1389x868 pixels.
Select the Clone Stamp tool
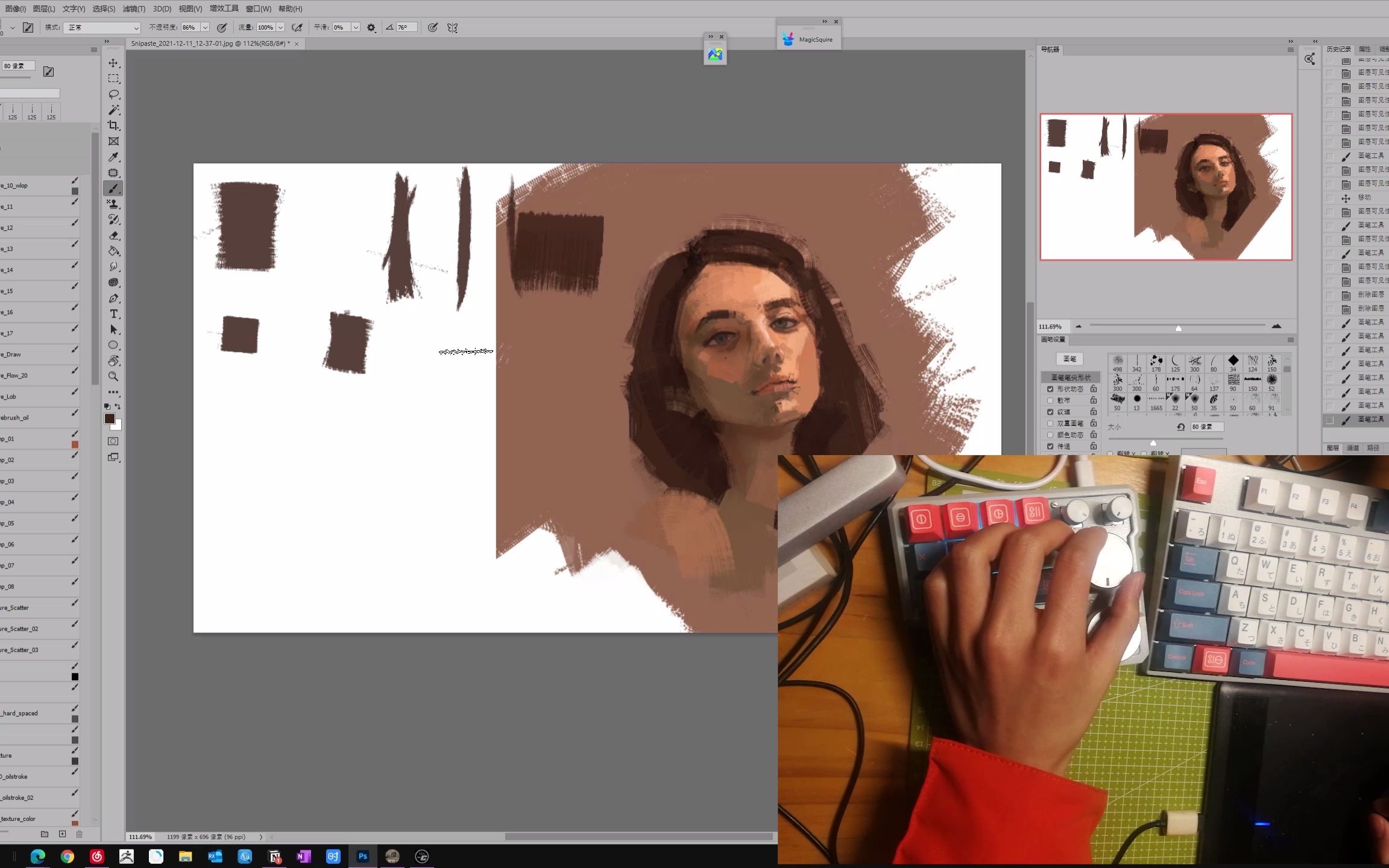click(x=113, y=204)
